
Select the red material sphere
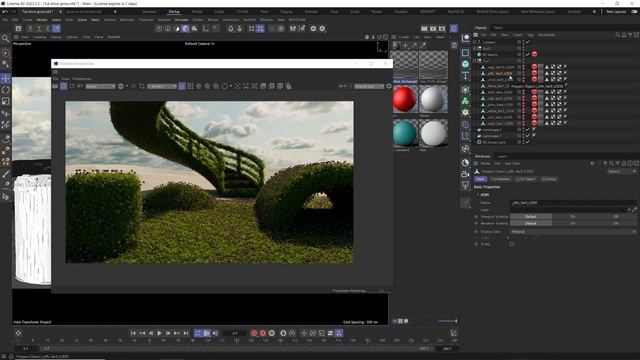click(405, 99)
